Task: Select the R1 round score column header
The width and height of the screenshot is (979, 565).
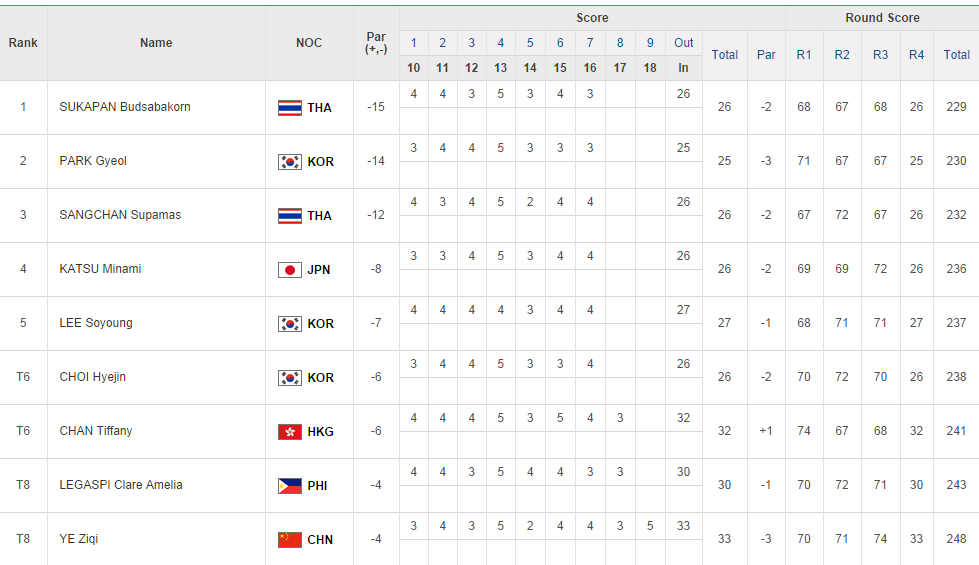Action: click(804, 55)
